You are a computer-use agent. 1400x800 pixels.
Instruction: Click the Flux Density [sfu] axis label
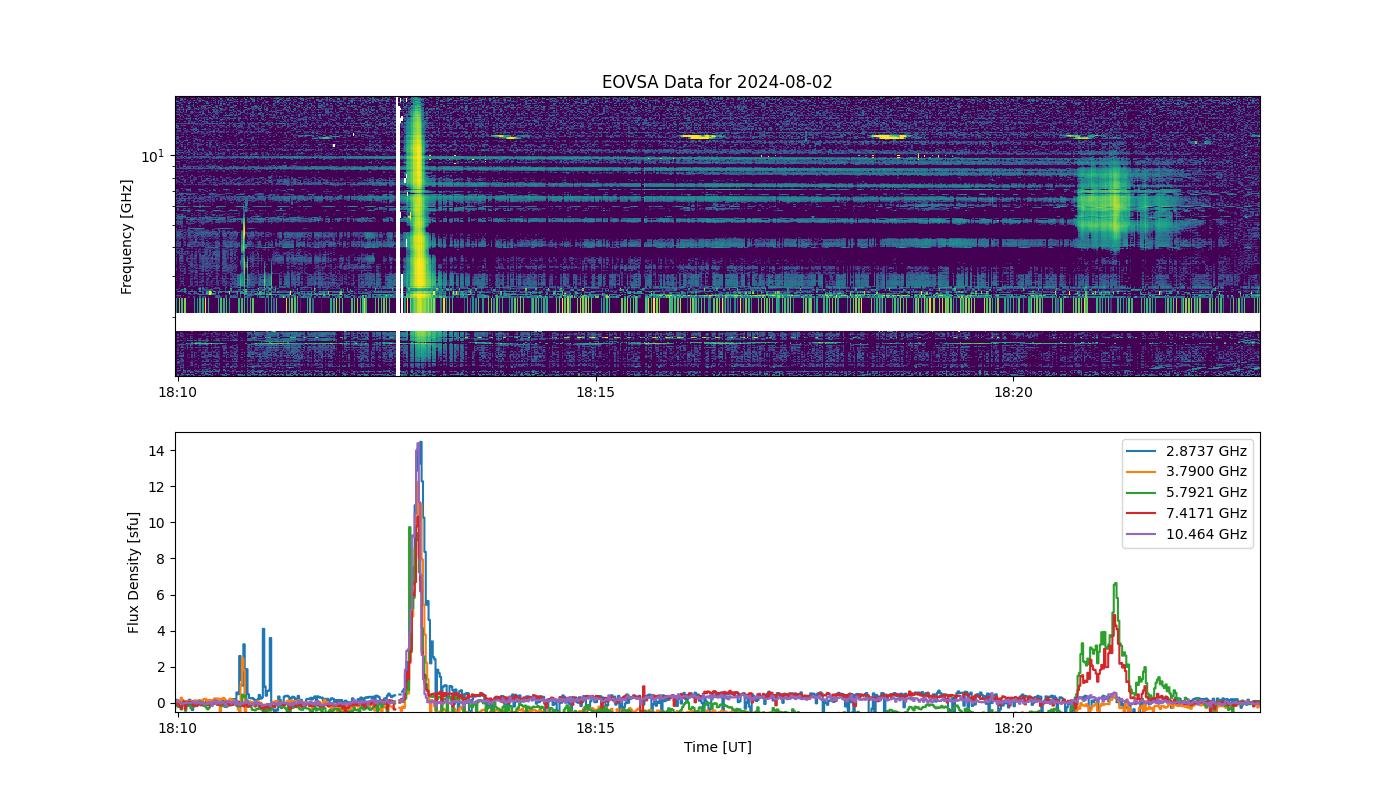[x=134, y=572]
